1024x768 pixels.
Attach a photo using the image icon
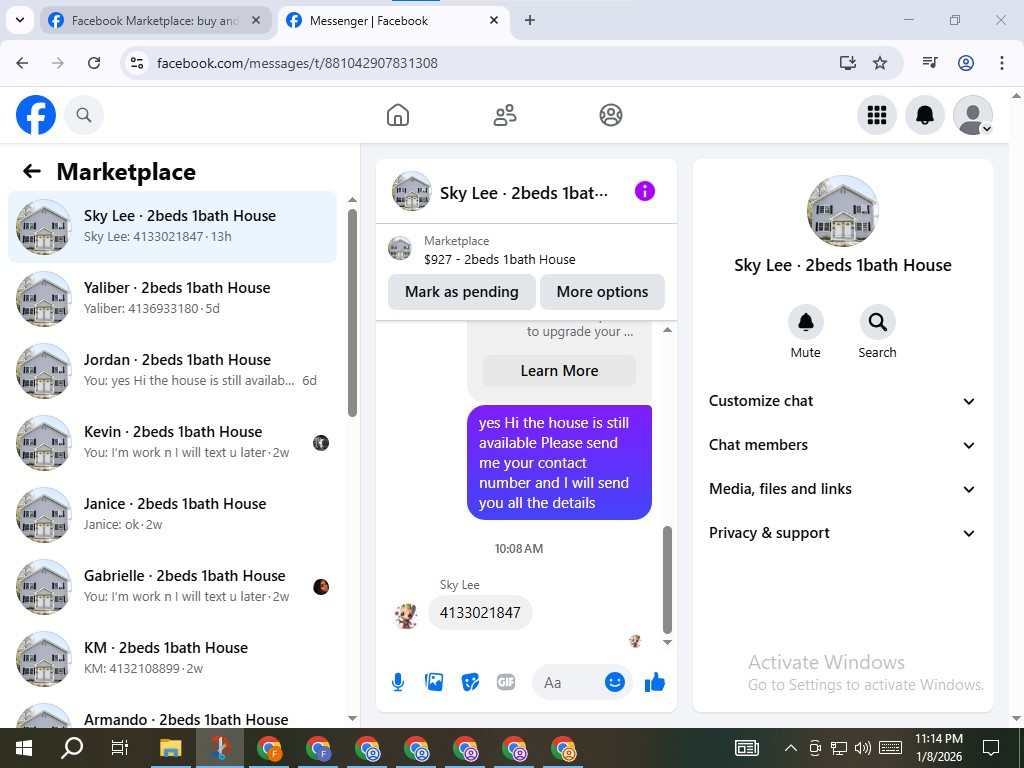(x=434, y=682)
